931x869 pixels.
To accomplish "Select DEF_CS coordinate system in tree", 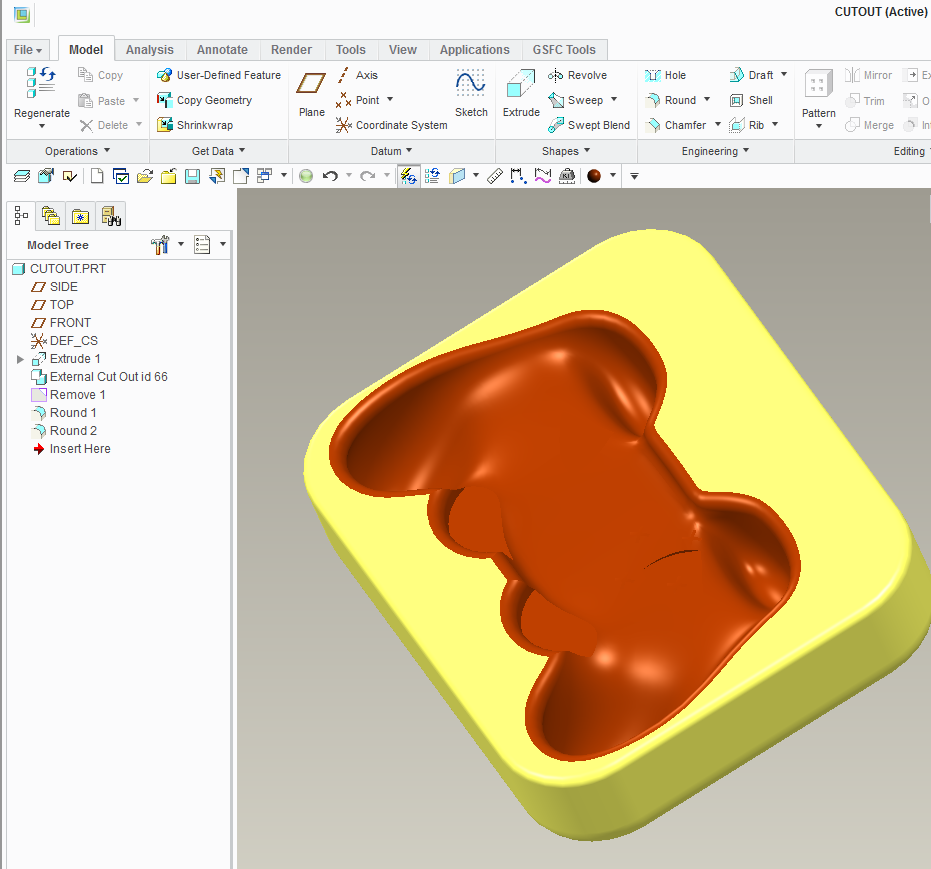I will pyautogui.click(x=64, y=341).
